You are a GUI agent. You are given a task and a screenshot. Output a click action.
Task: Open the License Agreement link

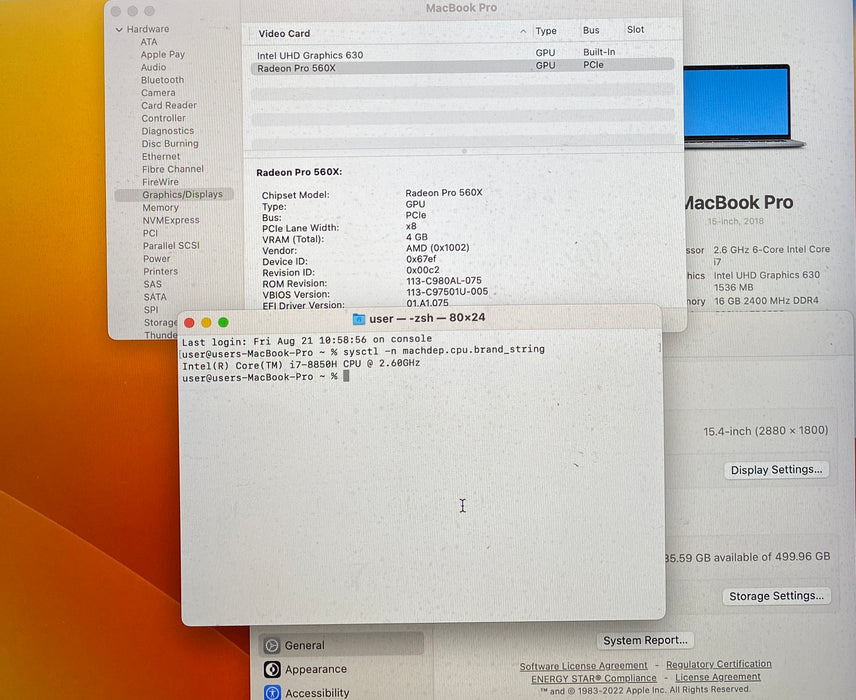(x=718, y=677)
